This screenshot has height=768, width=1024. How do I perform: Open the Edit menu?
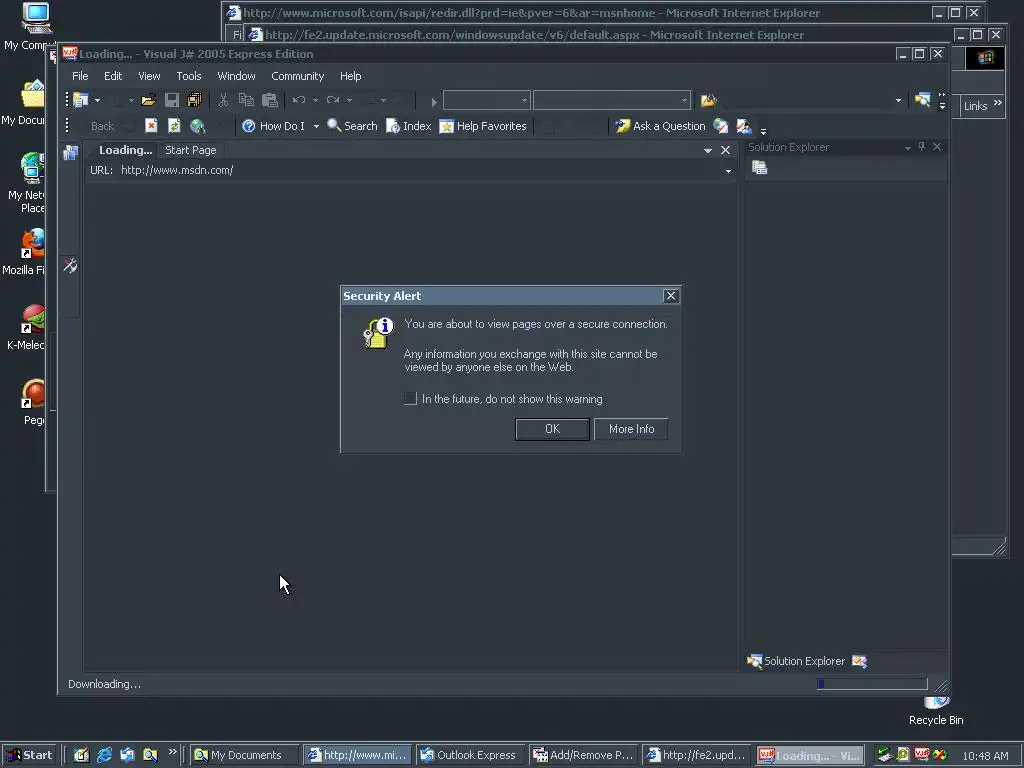point(113,76)
